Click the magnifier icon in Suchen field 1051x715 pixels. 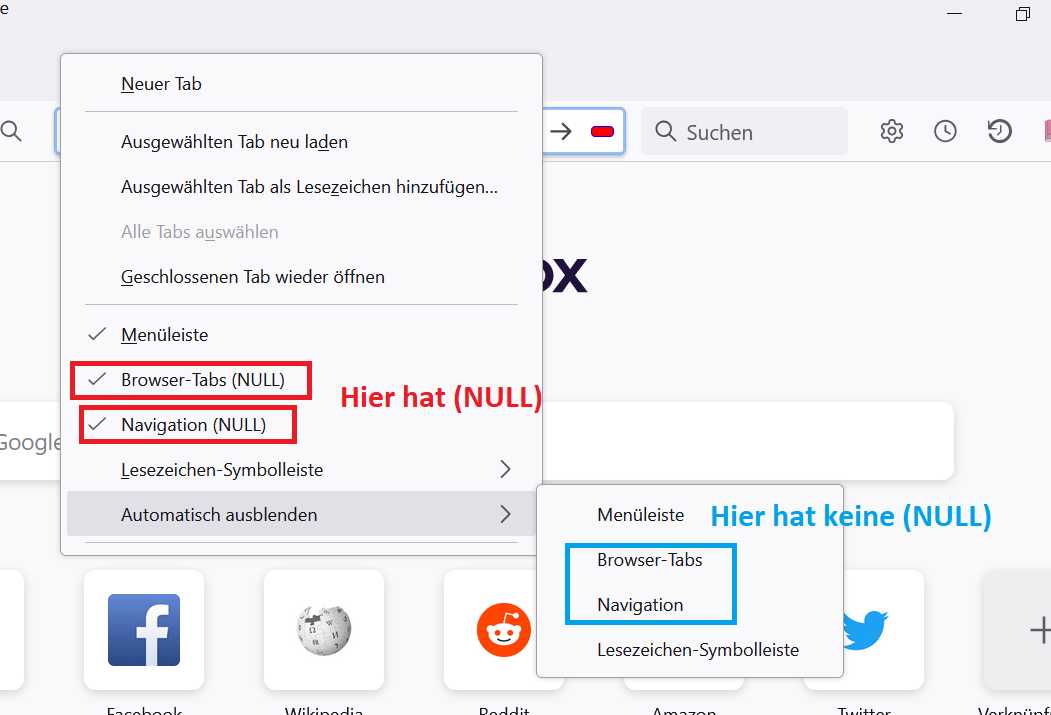coord(665,131)
